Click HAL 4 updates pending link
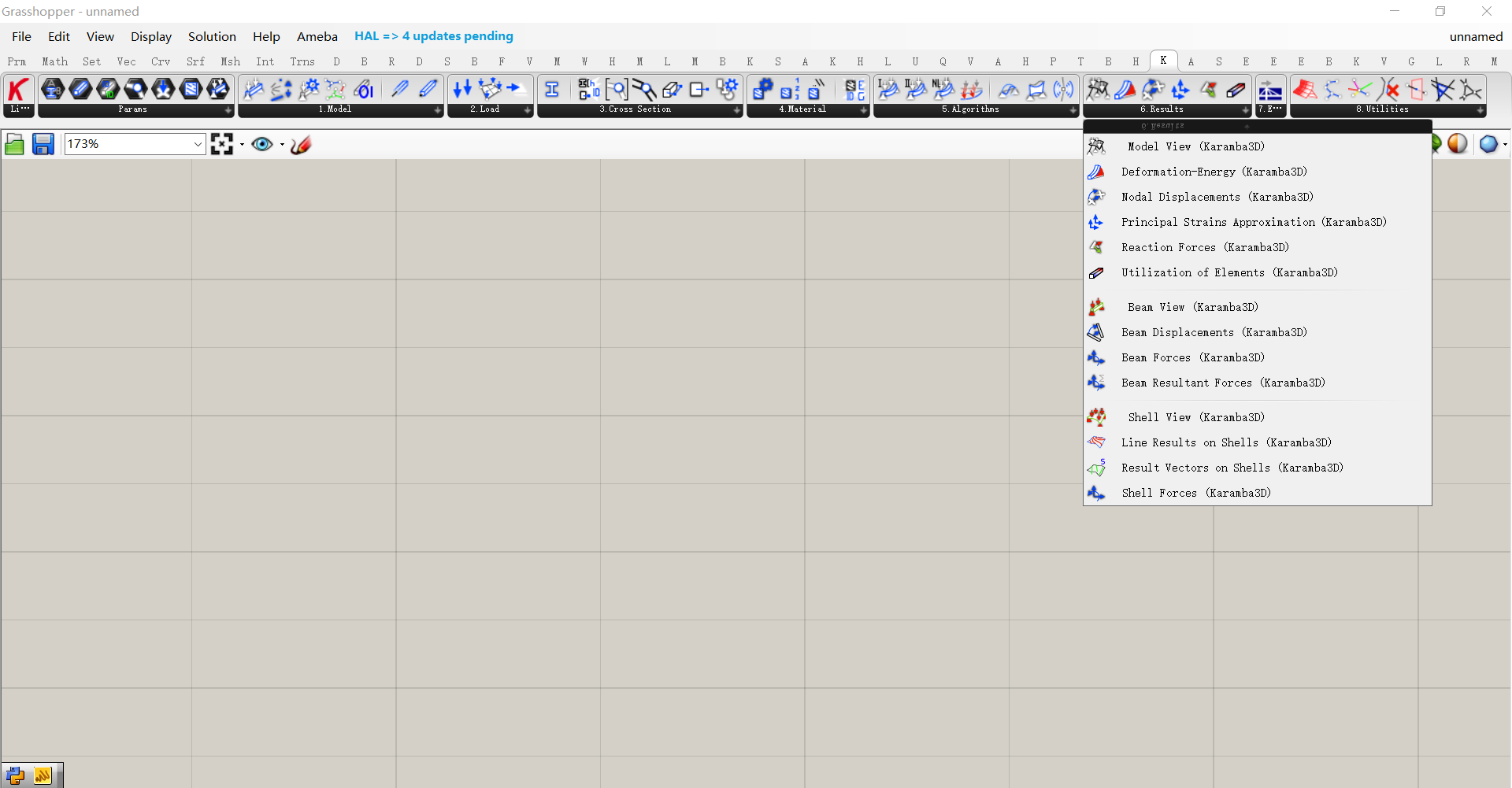1512x788 pixels. pos(434,36)
